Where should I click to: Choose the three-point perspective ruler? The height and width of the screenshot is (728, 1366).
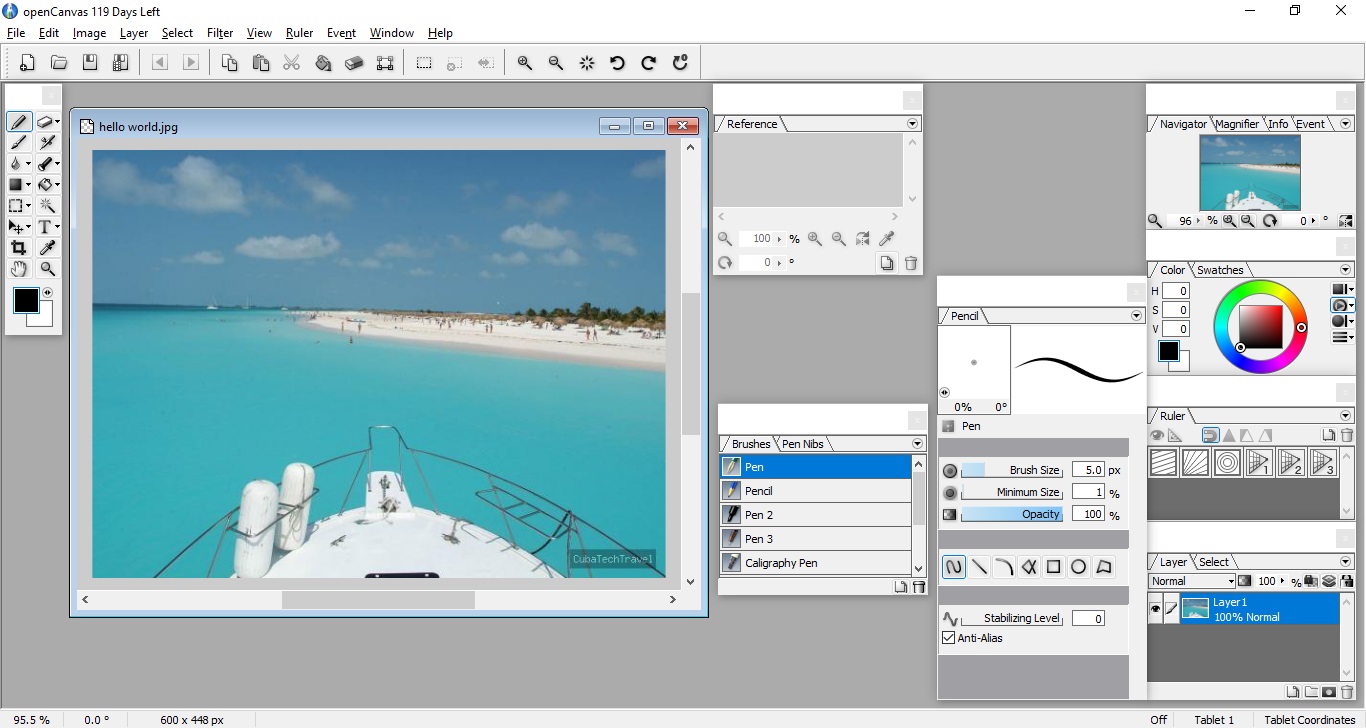1323,462
